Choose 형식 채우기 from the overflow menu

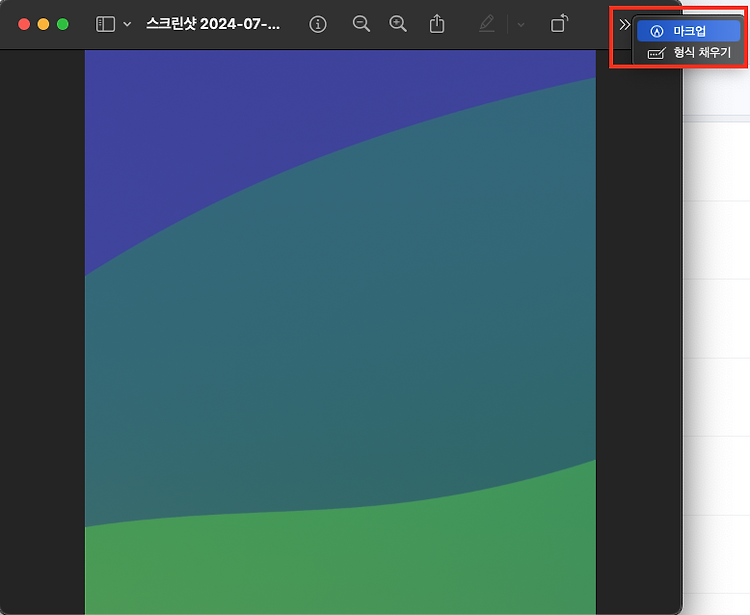pos(688,53)
